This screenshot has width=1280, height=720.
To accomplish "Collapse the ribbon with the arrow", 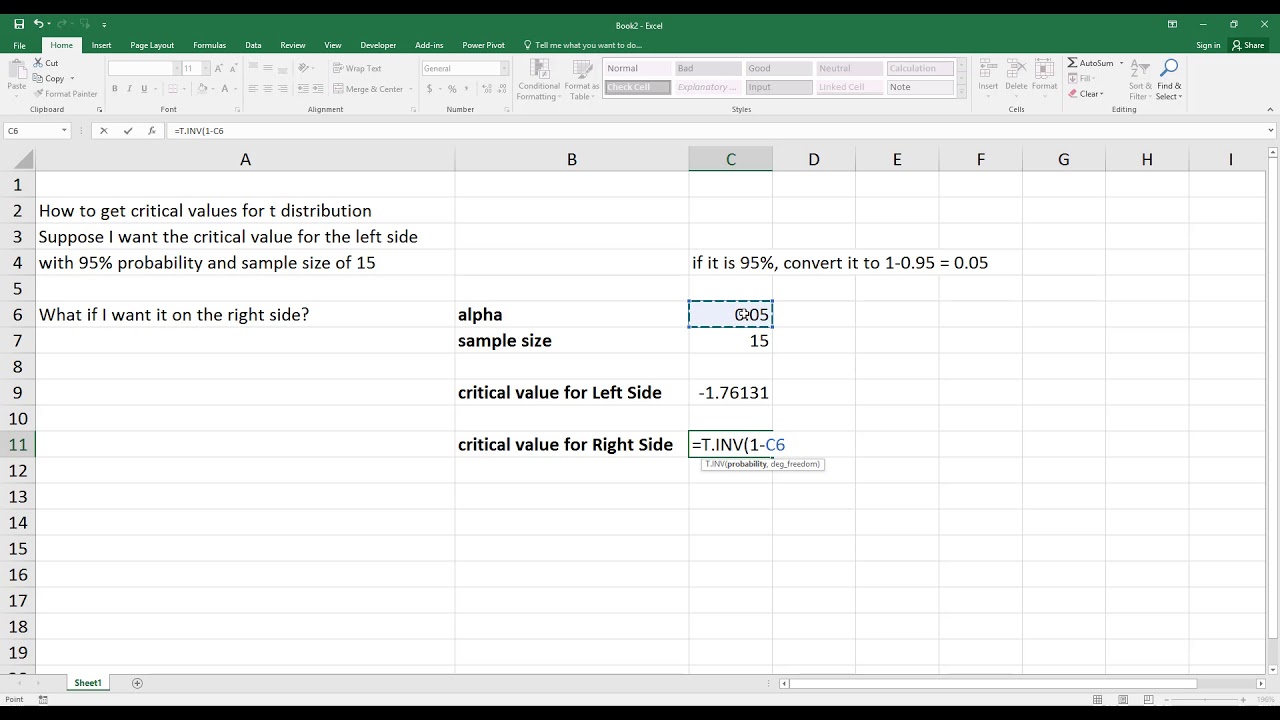I will pyautogui.click(x=1270, y=109).
